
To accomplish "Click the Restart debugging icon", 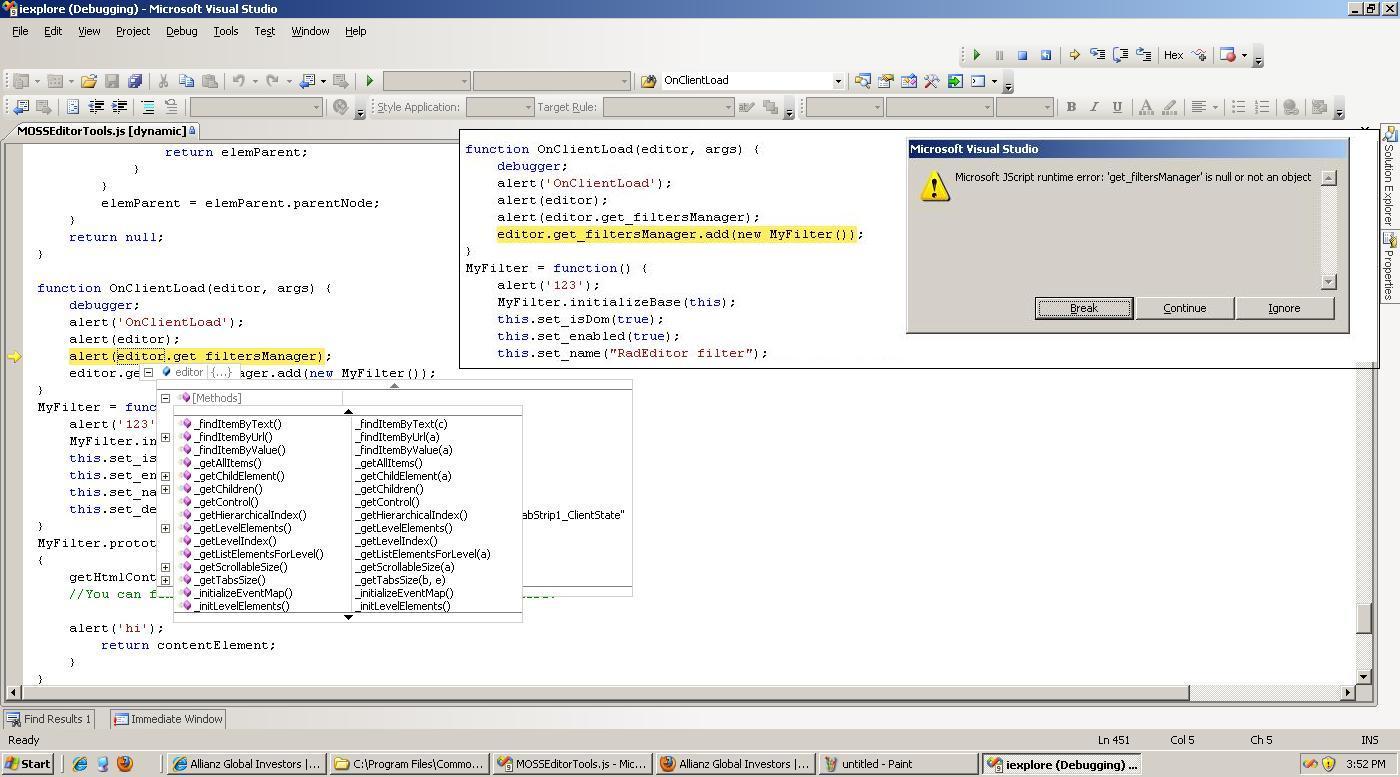I will coord(1046,55).
